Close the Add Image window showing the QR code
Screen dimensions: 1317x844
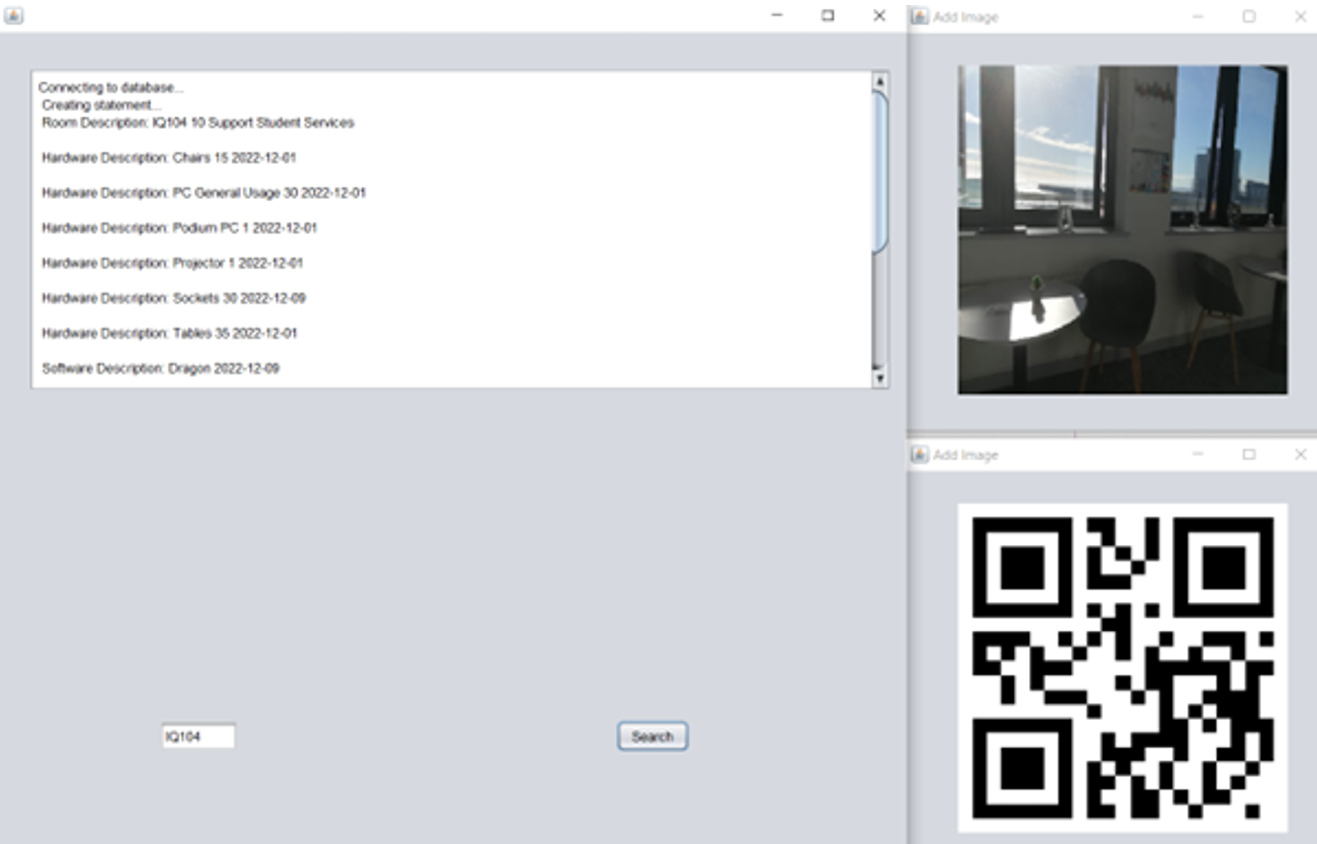tap(1300, 455)
